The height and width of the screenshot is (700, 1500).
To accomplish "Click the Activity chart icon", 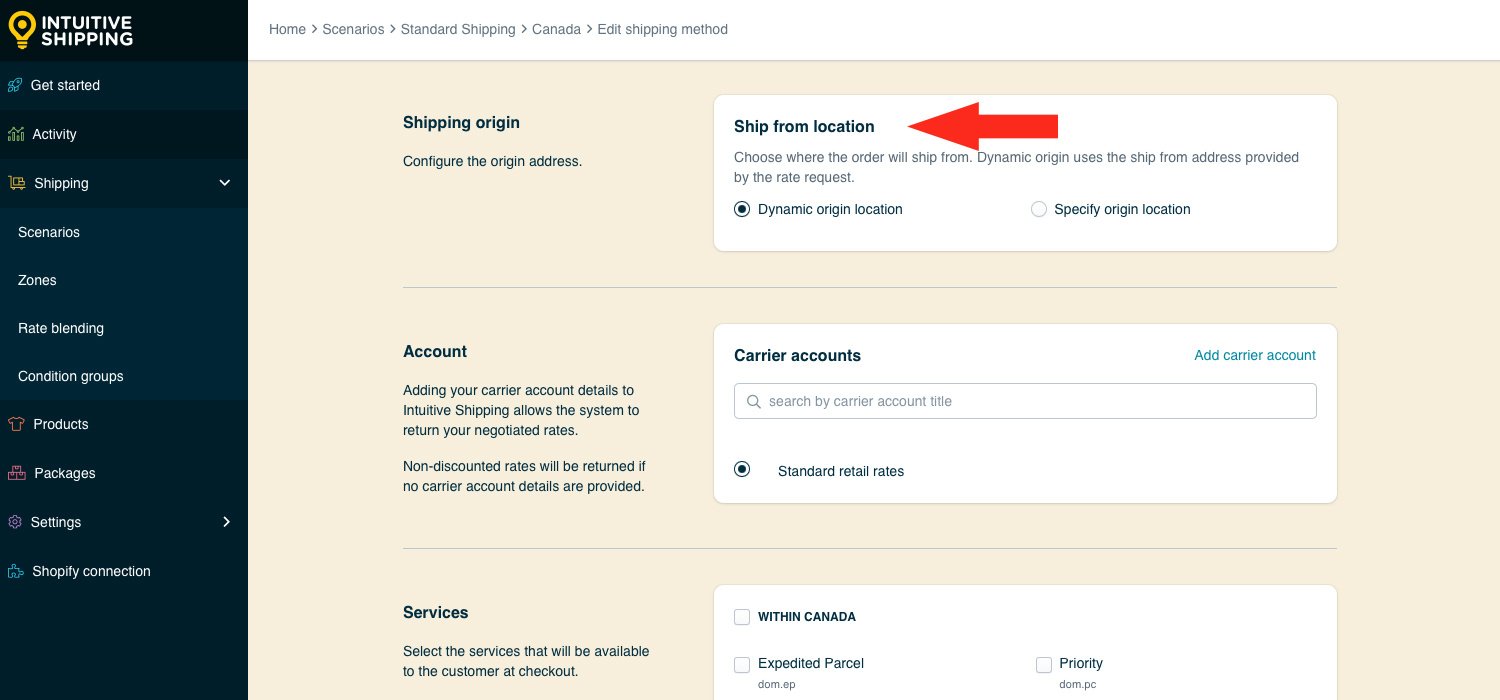I will click(16, 134).
